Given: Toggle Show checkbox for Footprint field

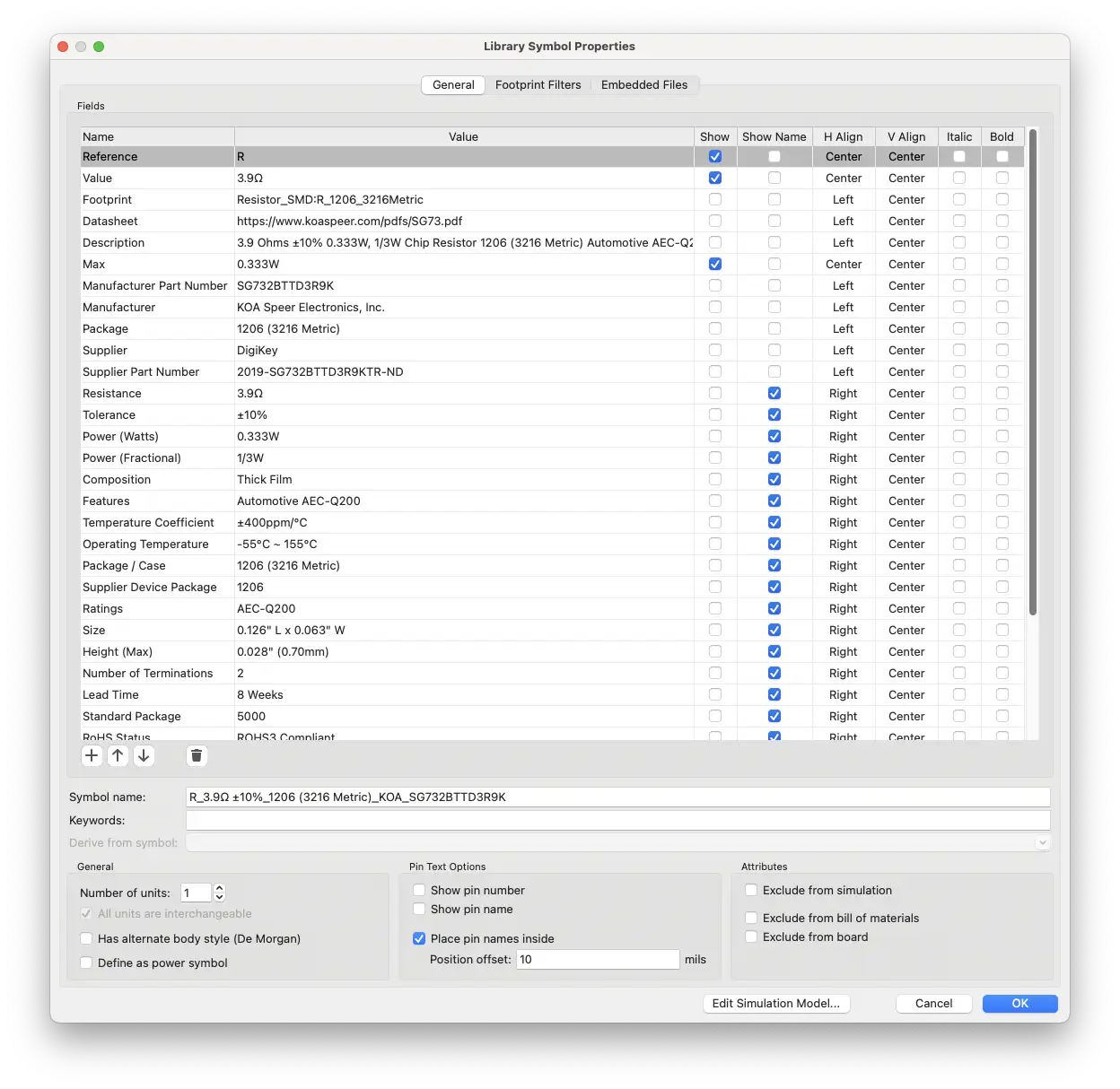Looking at the screenshot, I should pyautogui.click(x=715, y=199).
